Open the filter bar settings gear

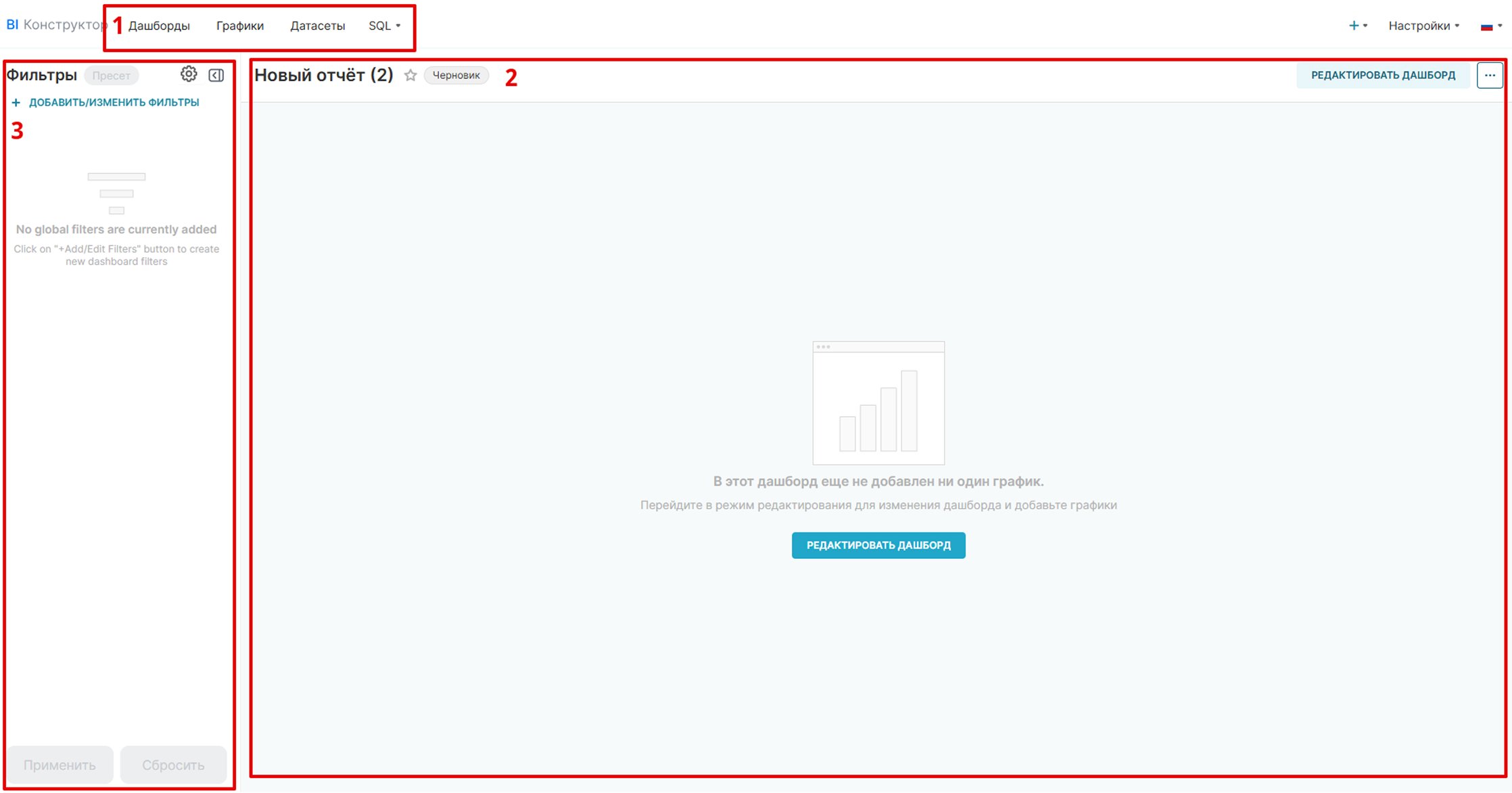click(189, 74)
